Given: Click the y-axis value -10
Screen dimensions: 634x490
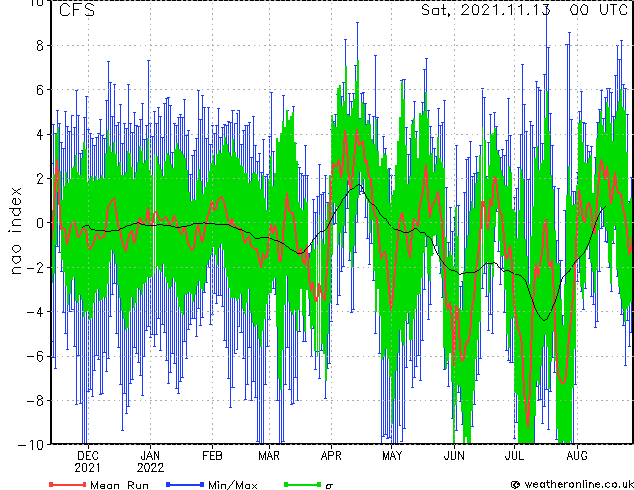Looking at the screenshot, I should (31, 445).
